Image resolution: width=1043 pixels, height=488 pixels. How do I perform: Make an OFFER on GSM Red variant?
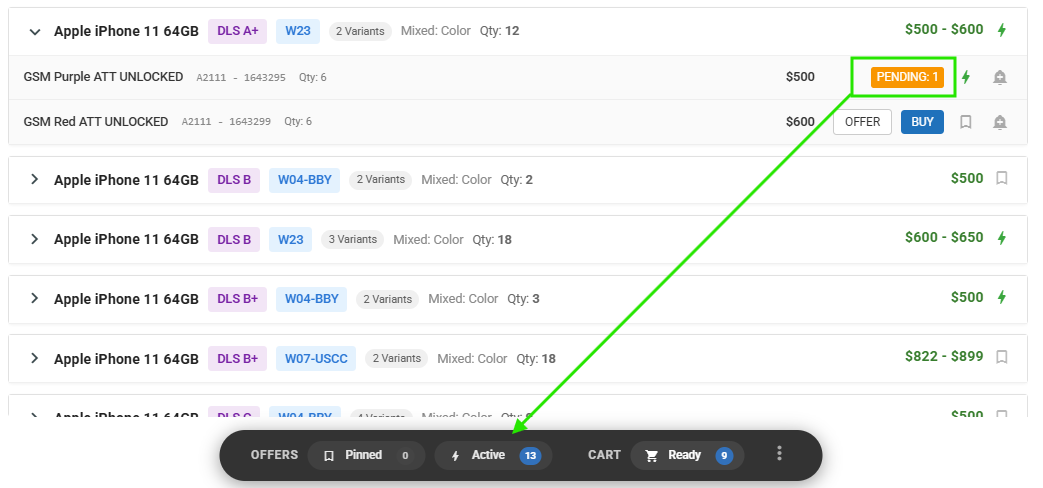click(x=862, y=122)
